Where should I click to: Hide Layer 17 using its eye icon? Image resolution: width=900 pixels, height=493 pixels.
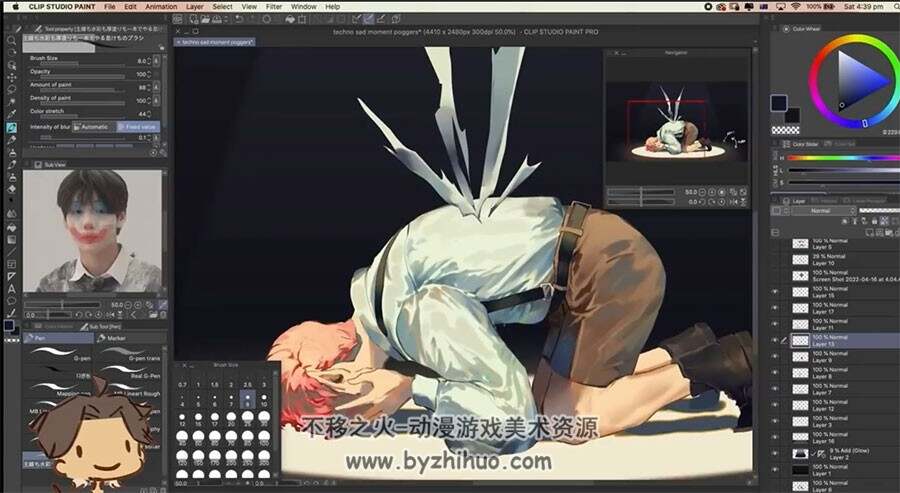(x=775, y=308)
